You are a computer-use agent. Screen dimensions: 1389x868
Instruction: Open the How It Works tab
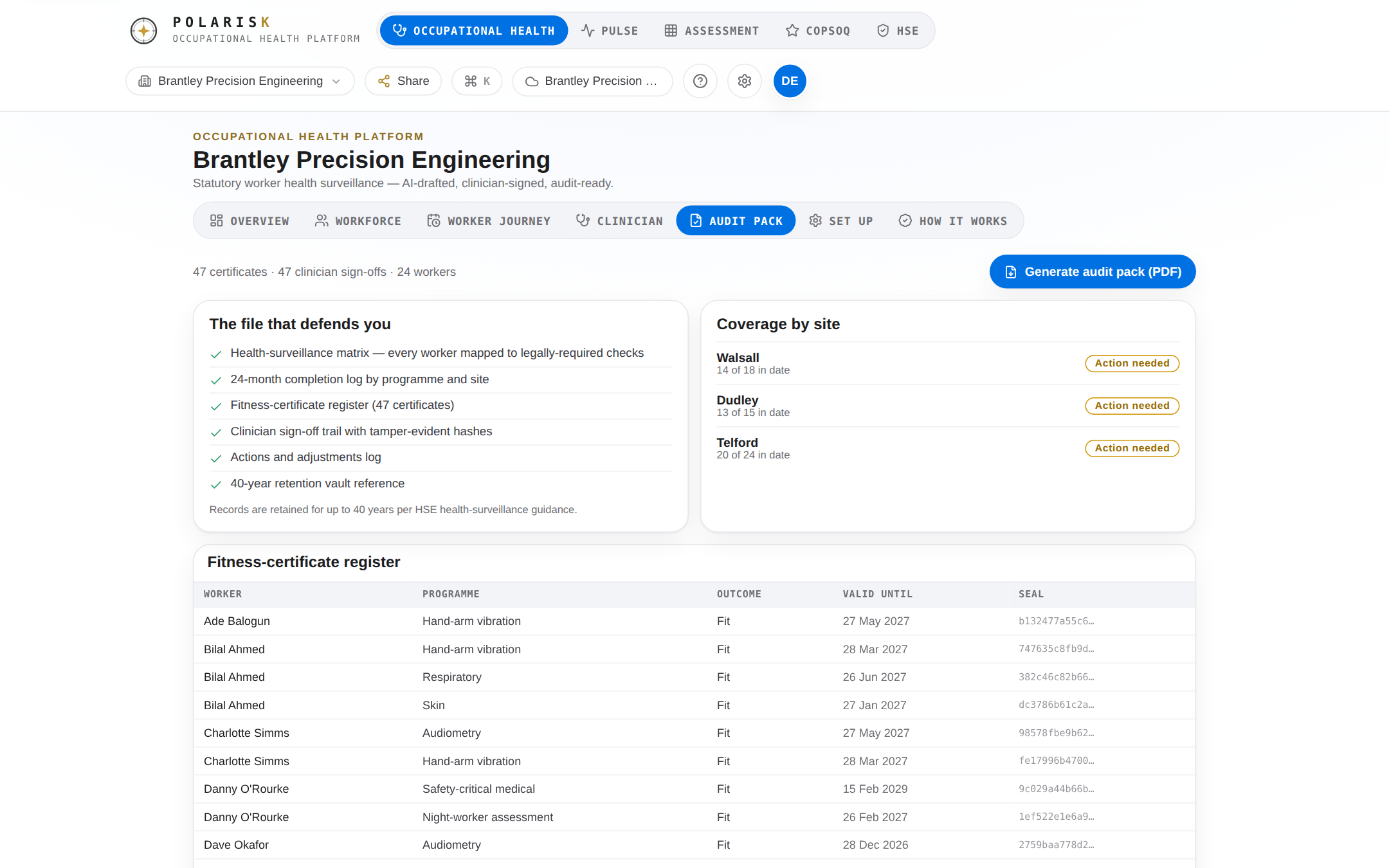pos(952,221)
